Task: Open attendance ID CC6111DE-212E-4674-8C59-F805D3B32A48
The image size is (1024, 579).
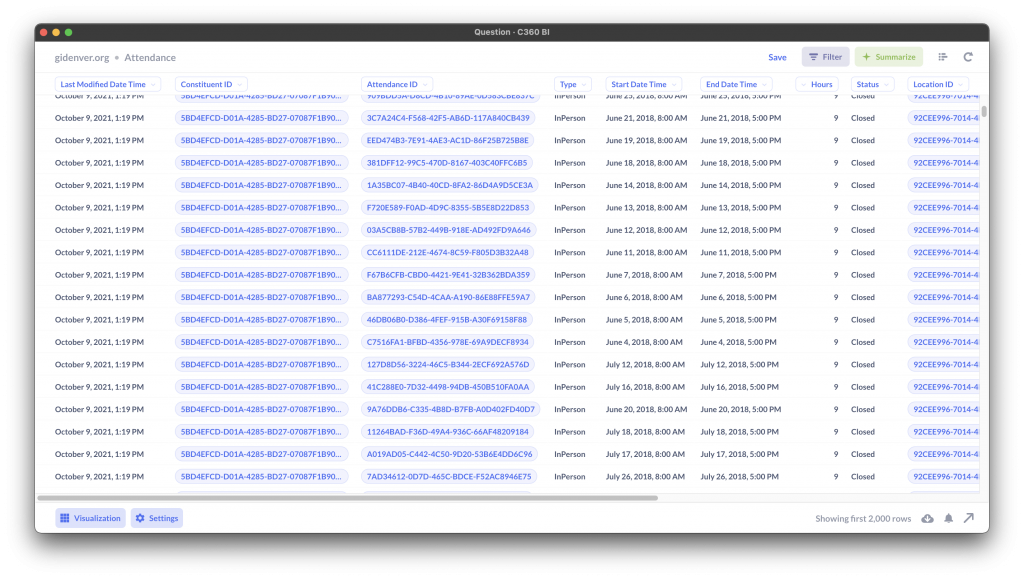Action: tap(447, 253)
